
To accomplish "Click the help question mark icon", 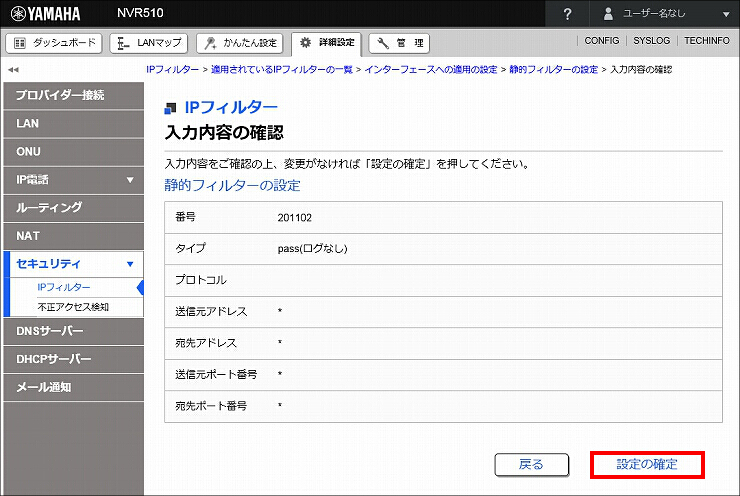I will tap(567, 14).
